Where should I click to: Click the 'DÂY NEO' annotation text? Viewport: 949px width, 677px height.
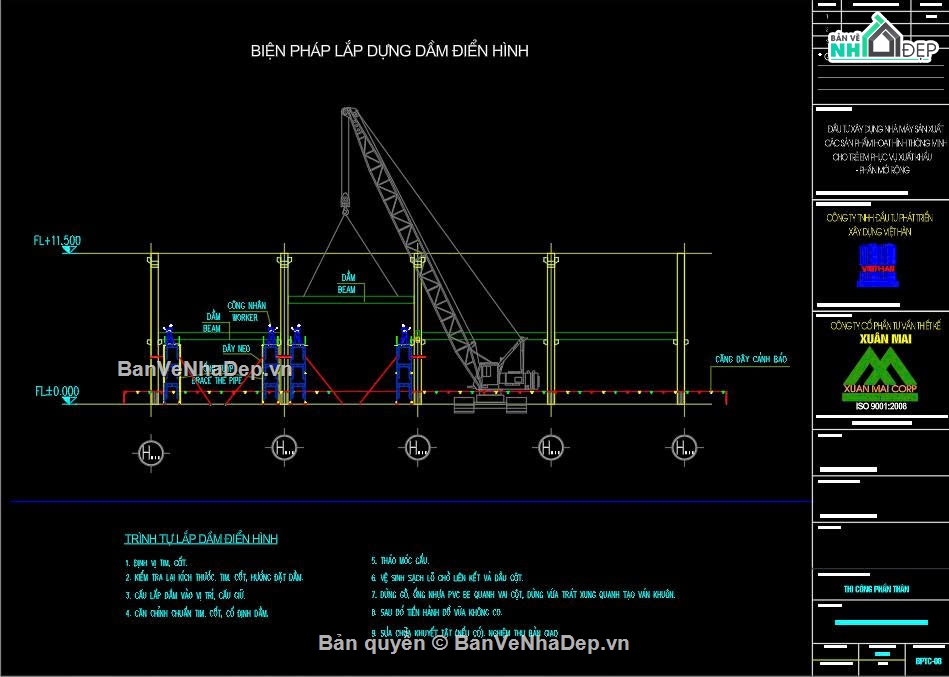tap(237, 349)
